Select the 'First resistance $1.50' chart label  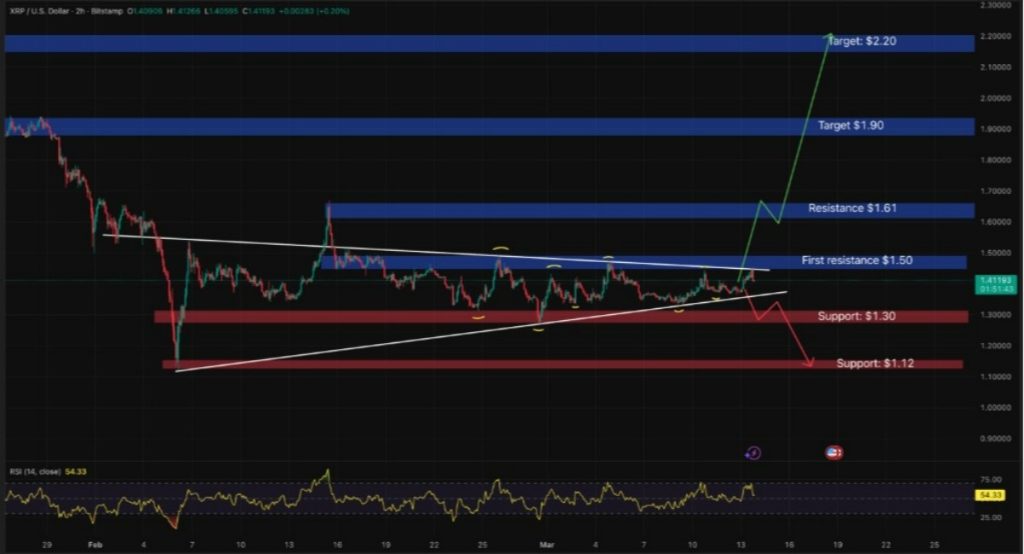point(857,261)
